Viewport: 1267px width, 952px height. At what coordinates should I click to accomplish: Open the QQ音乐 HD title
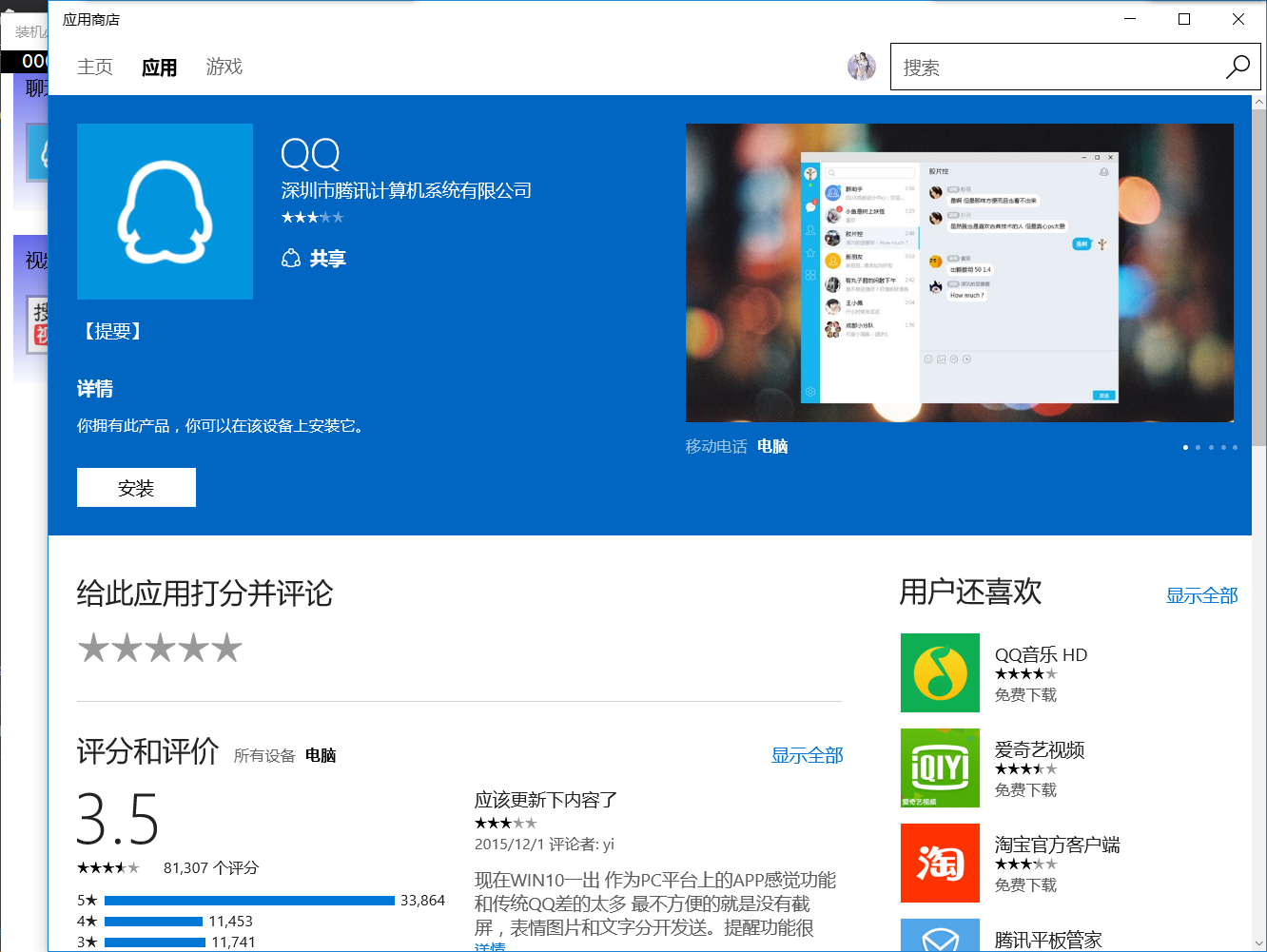pyautogui.click(x=1041, y=654)
